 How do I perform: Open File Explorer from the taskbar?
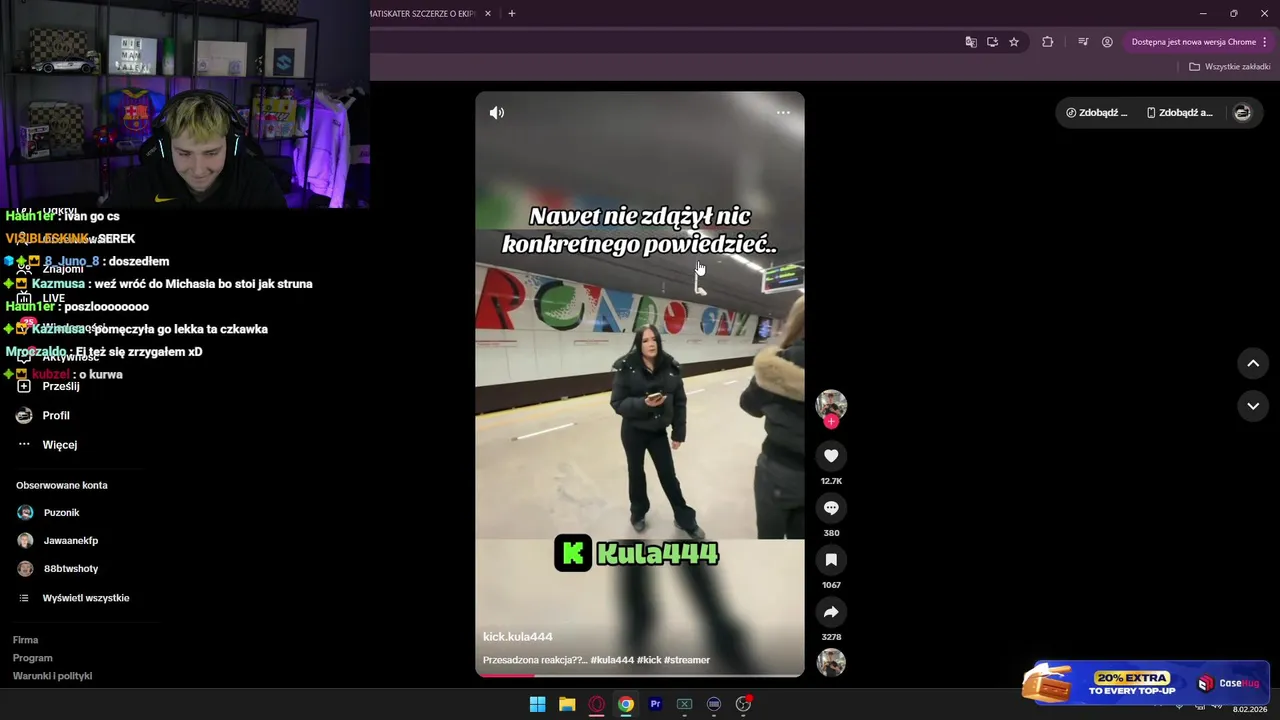pyautogui.click(x=567, y=704)
